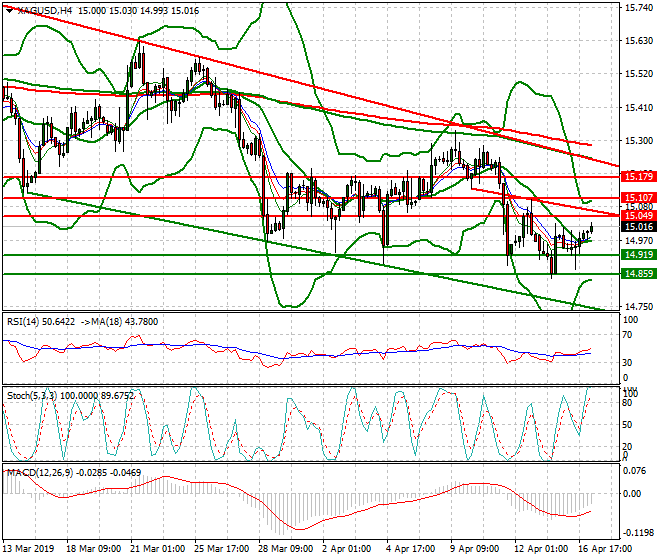660x560 pixels.
Task: Click the RSI(14) 50.6422 indicator label
Action: tap(41, 322)
